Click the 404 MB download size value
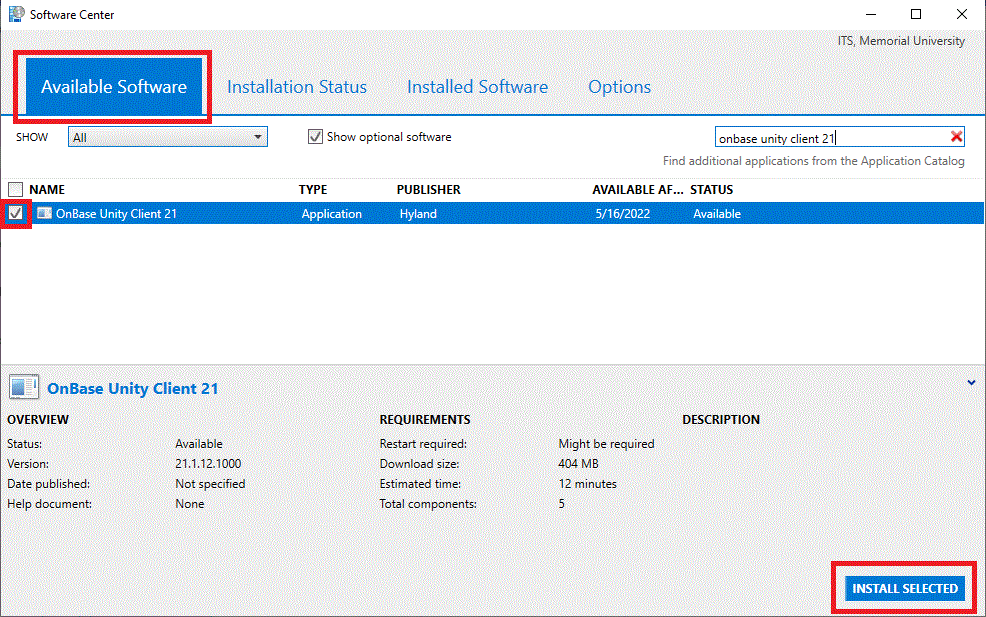Viewport: 986px width, 617px height. (x=579, y=464)
